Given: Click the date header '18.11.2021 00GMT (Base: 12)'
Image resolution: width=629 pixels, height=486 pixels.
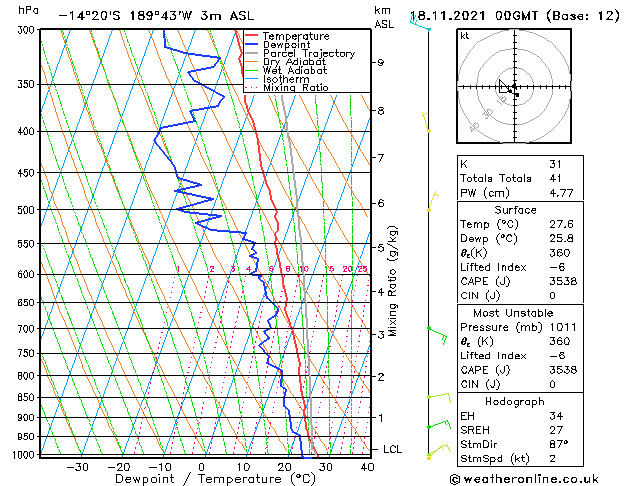Looking at the screenshot, I should [515, 16].
